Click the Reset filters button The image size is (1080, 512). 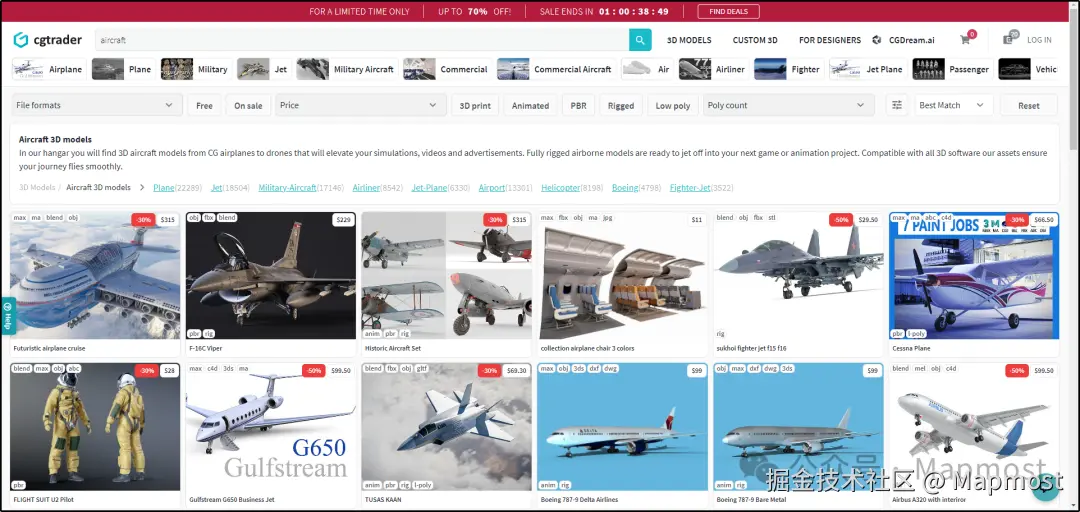[x=1029, y=105]
